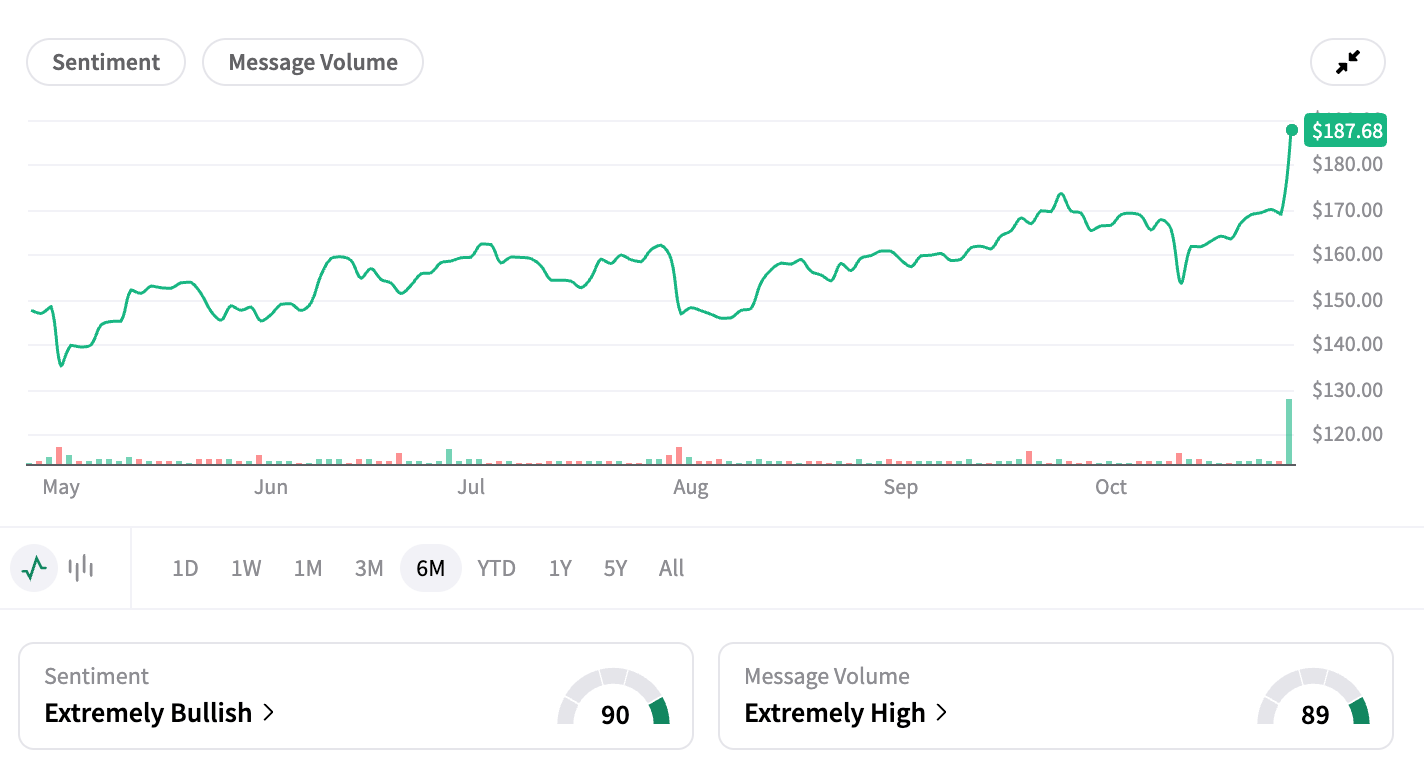Expand Extremely Bullish chevron

(x=268, y=713)
